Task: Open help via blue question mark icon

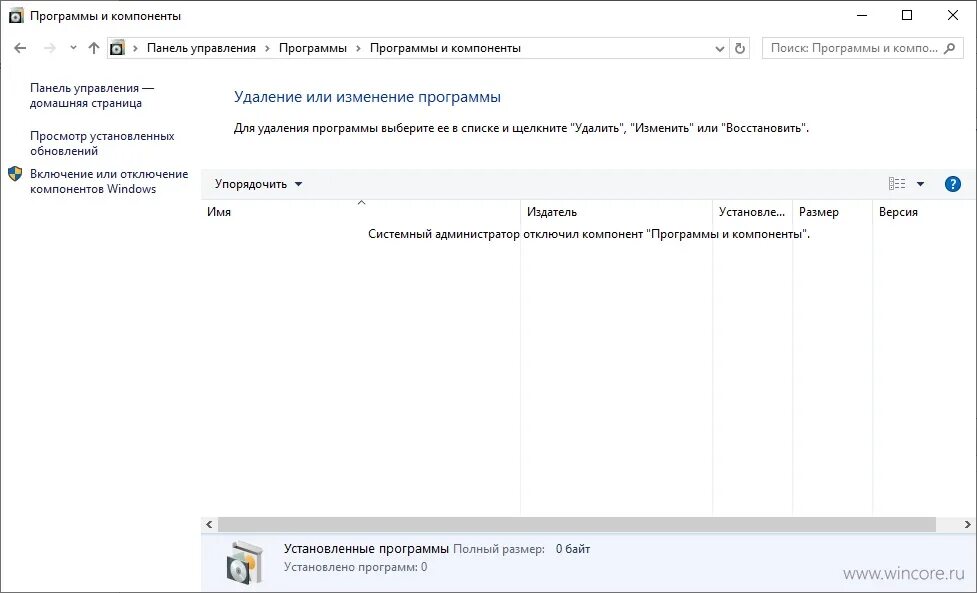Action: point(952,184)
